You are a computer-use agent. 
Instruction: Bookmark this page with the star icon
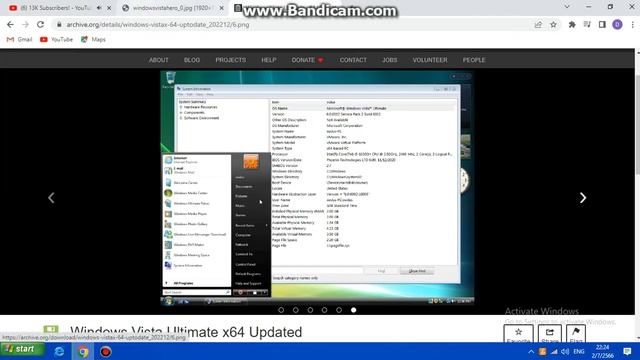click(x=553, y=24)
